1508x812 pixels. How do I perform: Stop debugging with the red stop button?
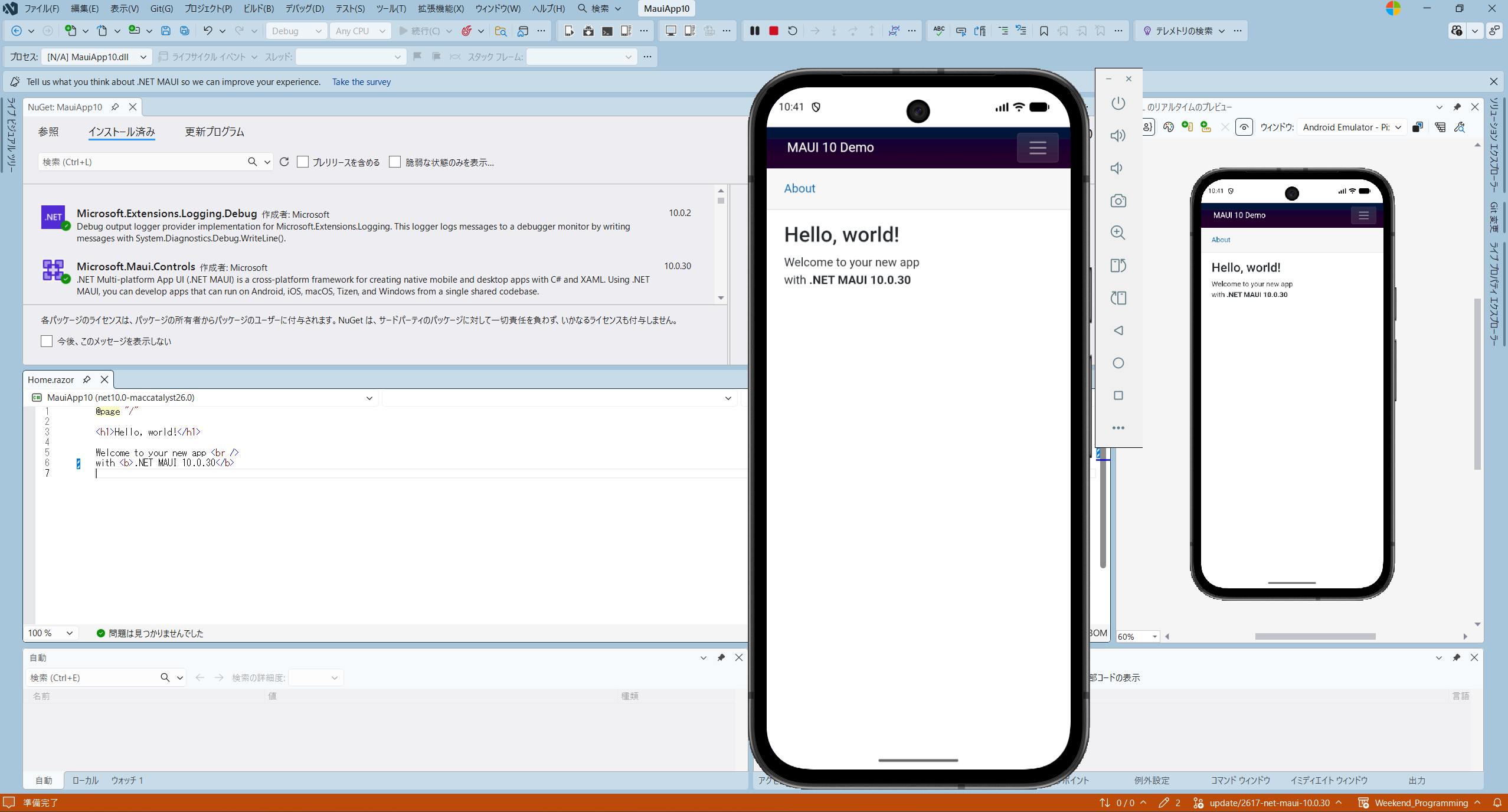[773, 31]
